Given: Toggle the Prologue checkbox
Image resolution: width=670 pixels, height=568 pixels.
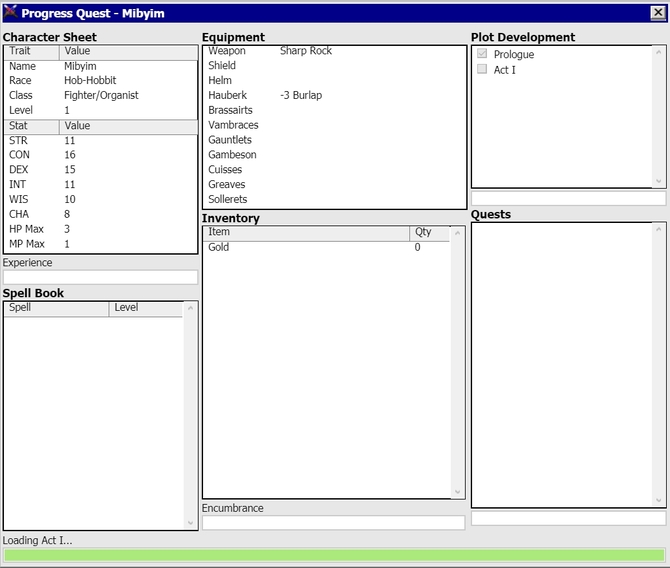Looking at the screenshot, I should pos(482,54).
